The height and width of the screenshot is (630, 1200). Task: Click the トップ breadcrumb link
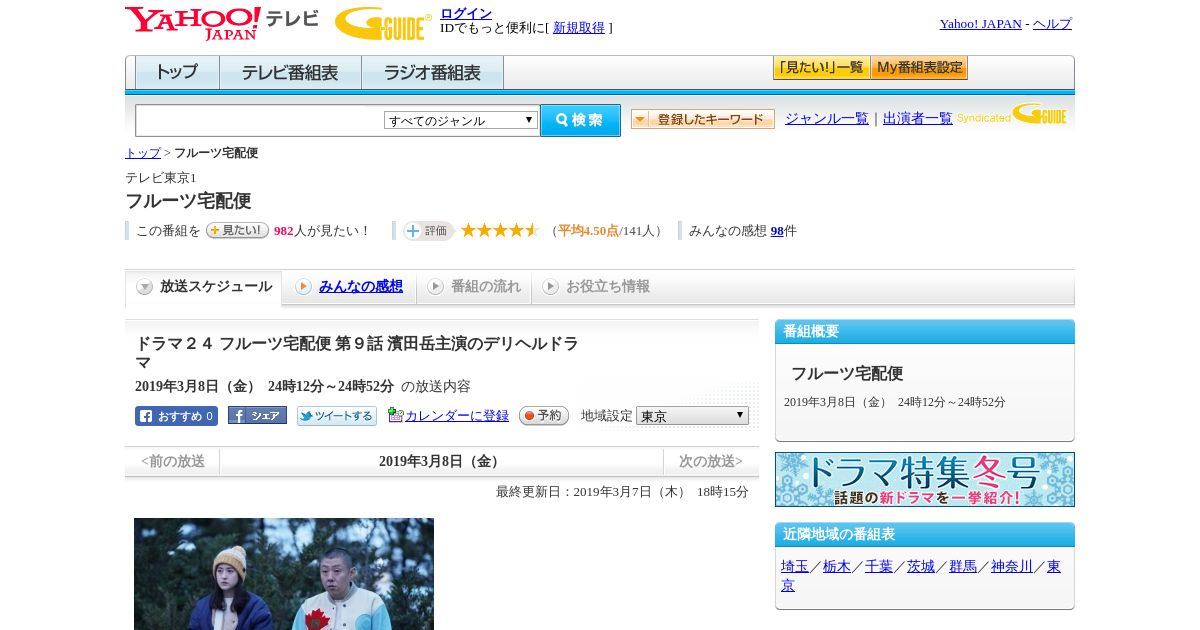pyautogui.click(x=143, y=153)
